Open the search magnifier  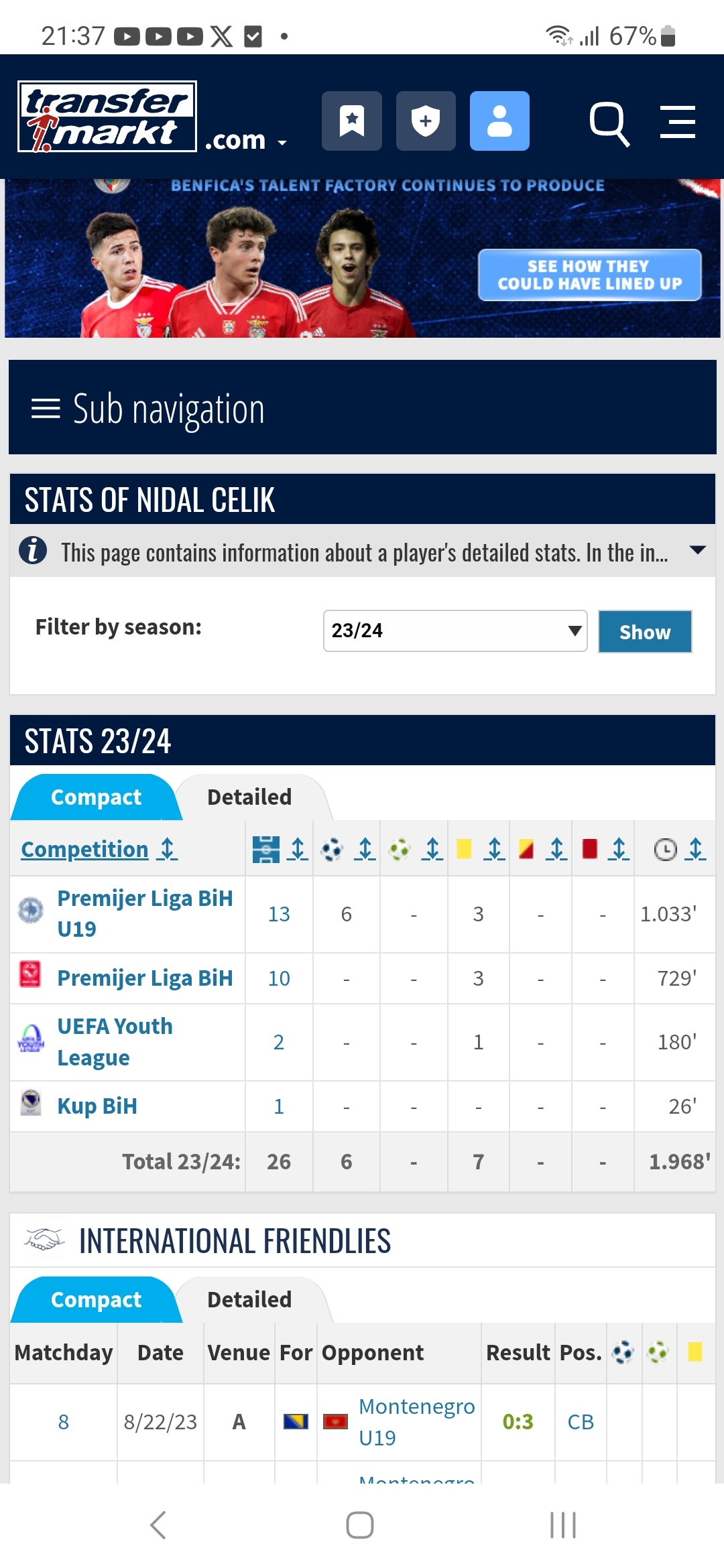[609, 123]
